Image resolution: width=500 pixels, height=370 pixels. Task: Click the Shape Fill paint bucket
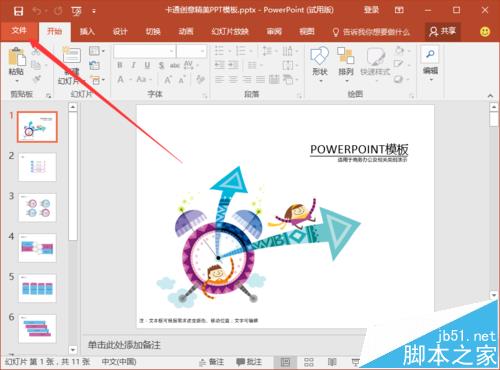(400, 51)
